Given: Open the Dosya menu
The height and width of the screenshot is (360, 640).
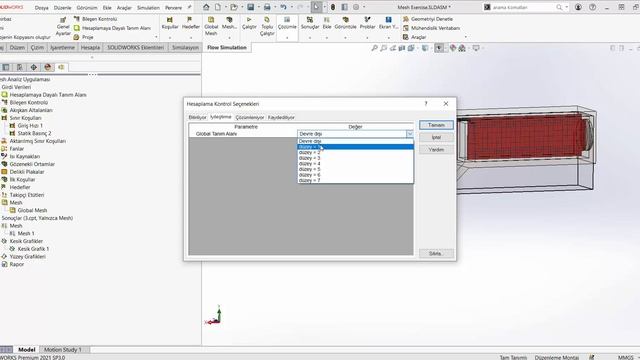Looking at the screenshot, I should (x=42, y=8).
